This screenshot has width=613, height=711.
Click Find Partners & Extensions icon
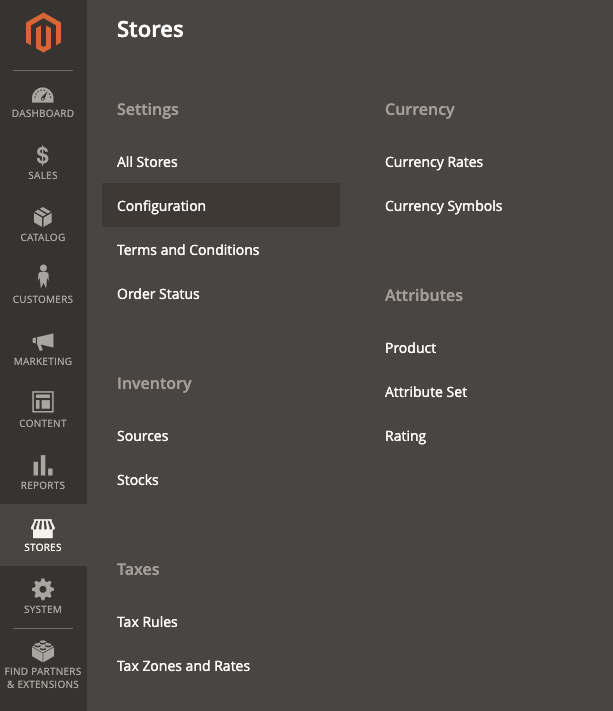pos(43,651)
